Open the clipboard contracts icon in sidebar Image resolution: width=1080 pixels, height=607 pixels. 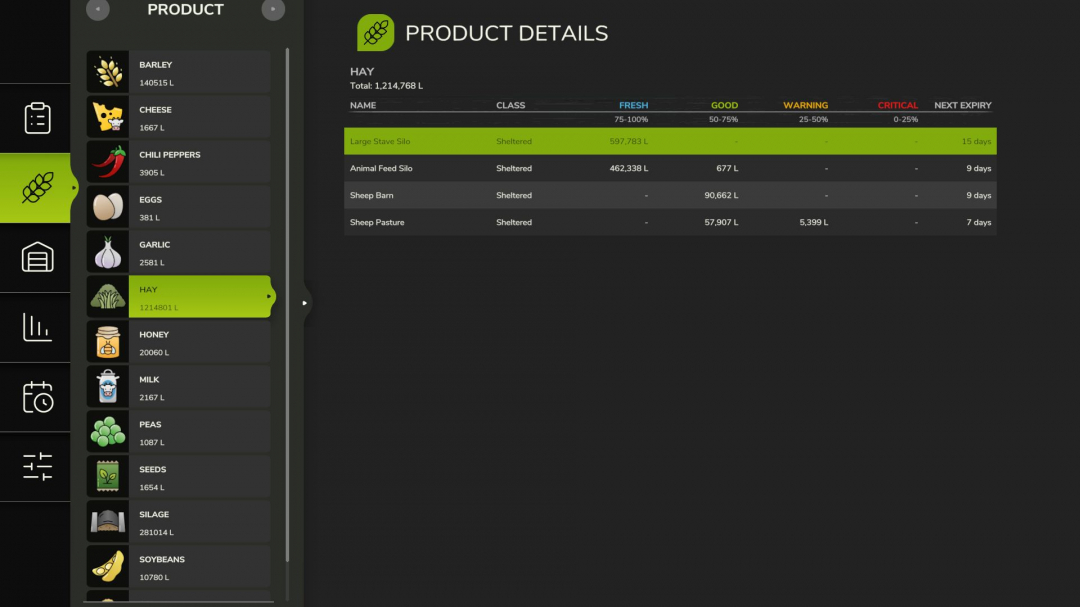36,117
